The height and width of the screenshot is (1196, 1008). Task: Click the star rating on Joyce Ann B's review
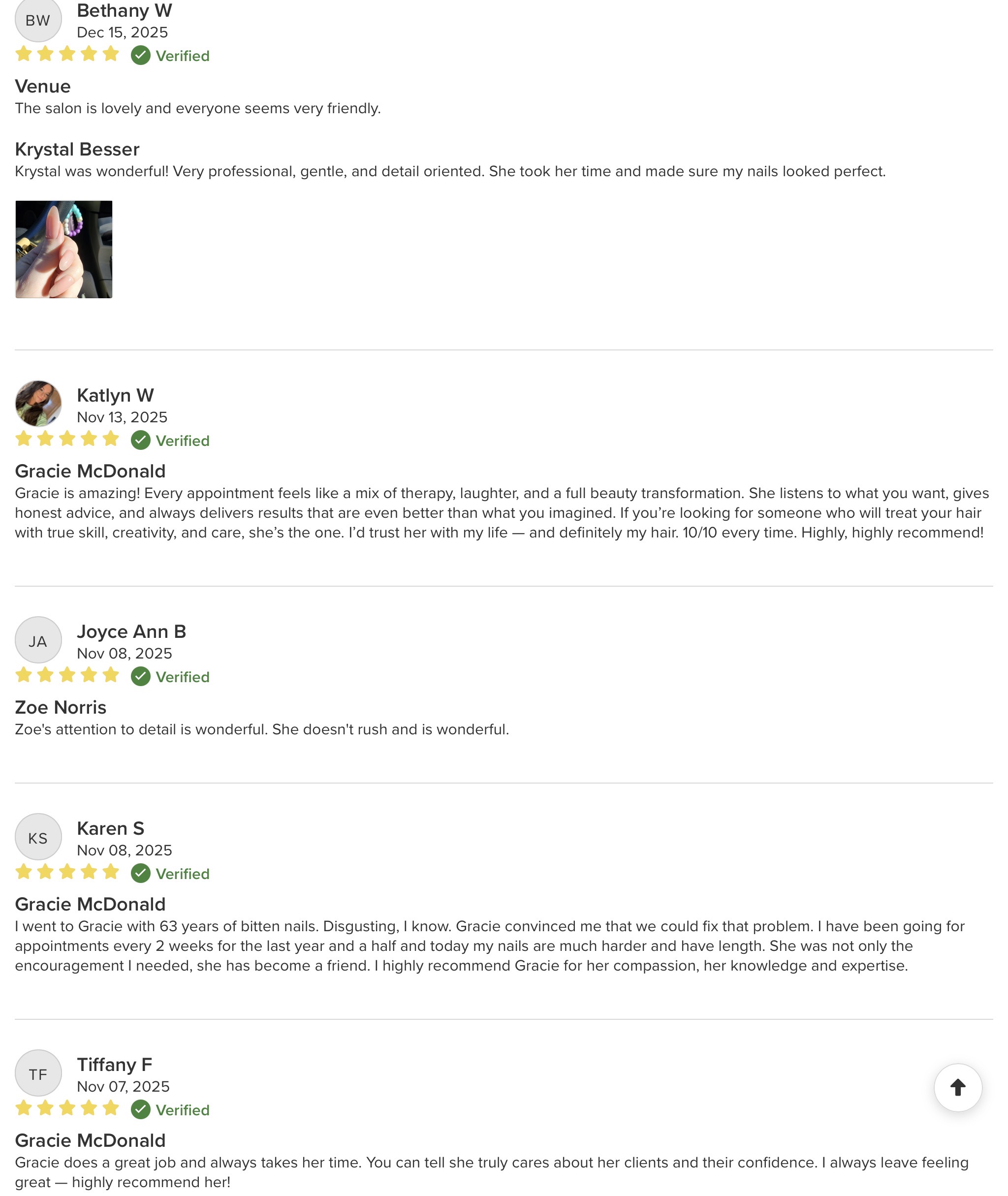click(x=67, y=675)
